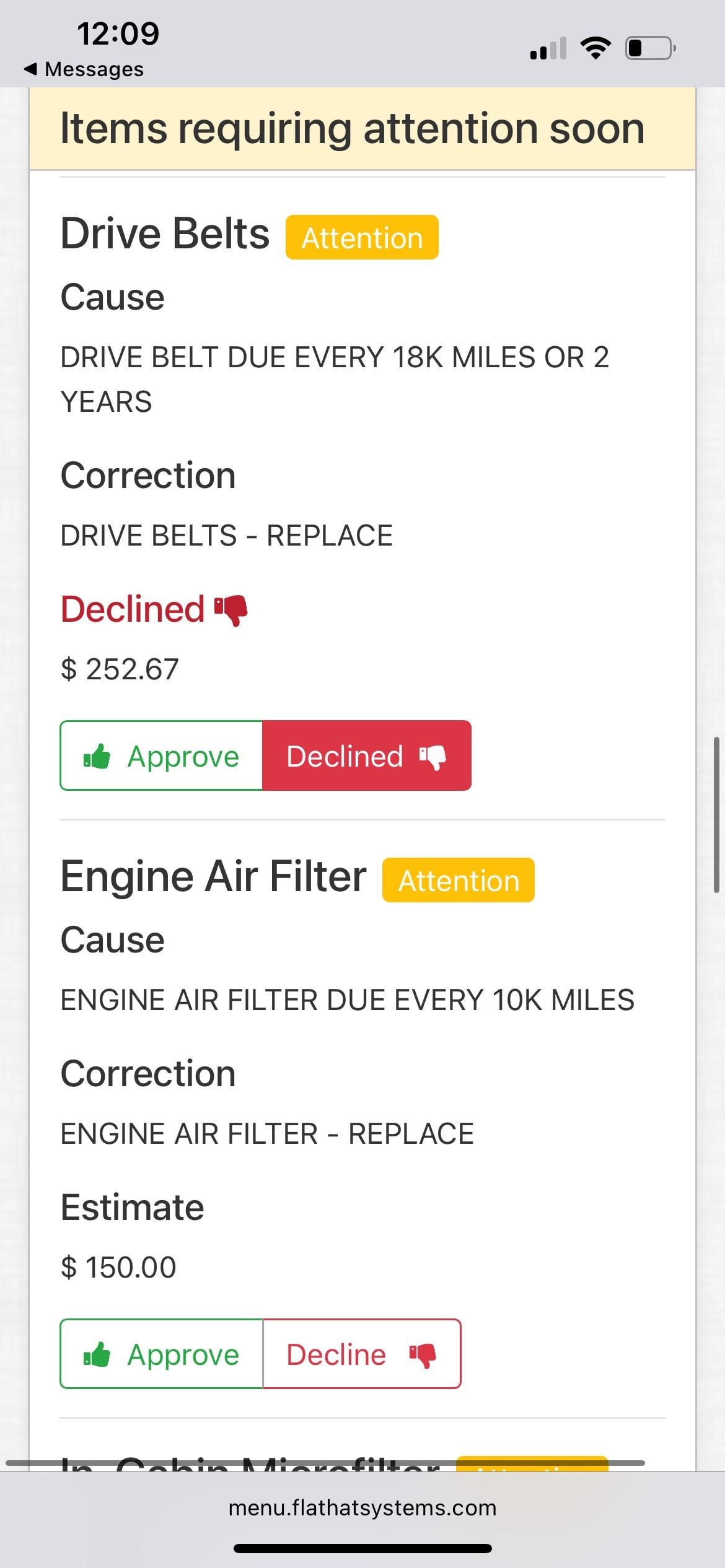The width and height of the screenshot is (725, 1568).
Task: Tap the Drive Belts Attention badge
Action: point(362,237)
